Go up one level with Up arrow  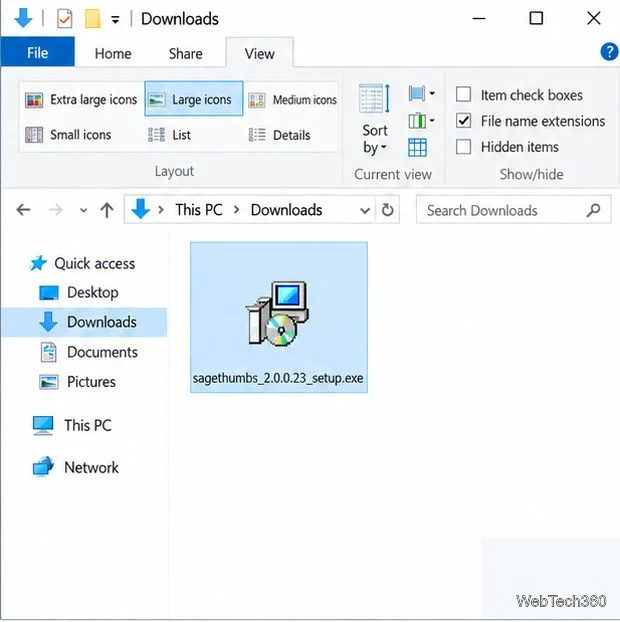point(107,210)
